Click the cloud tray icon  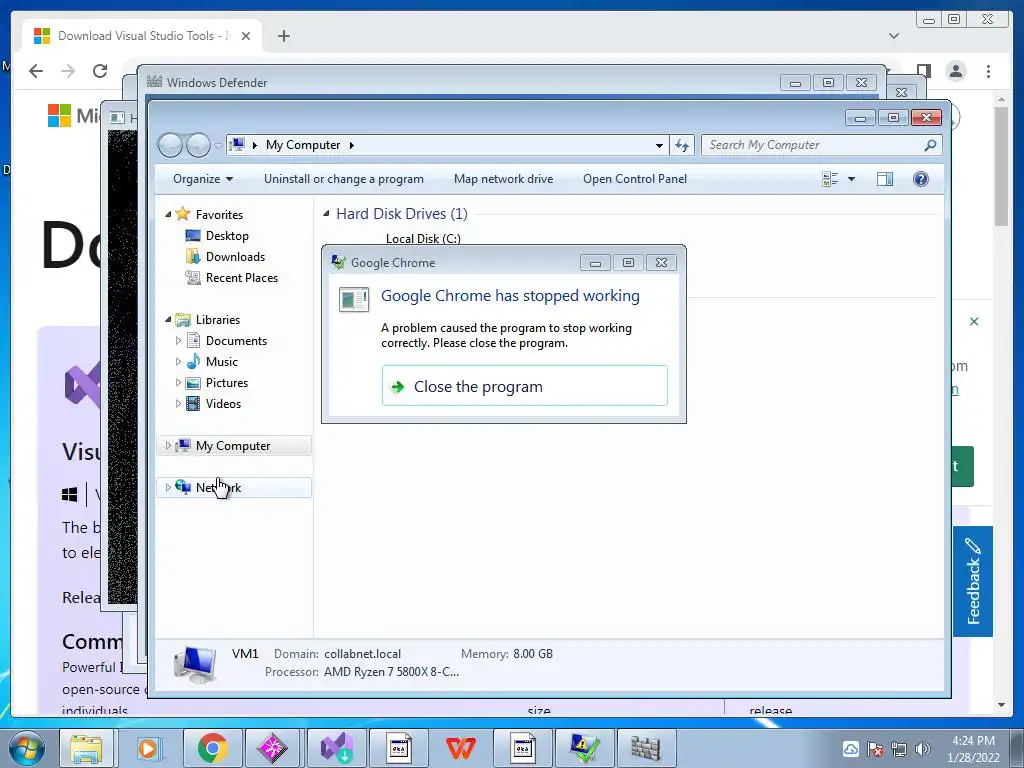(x=850, y=749)
